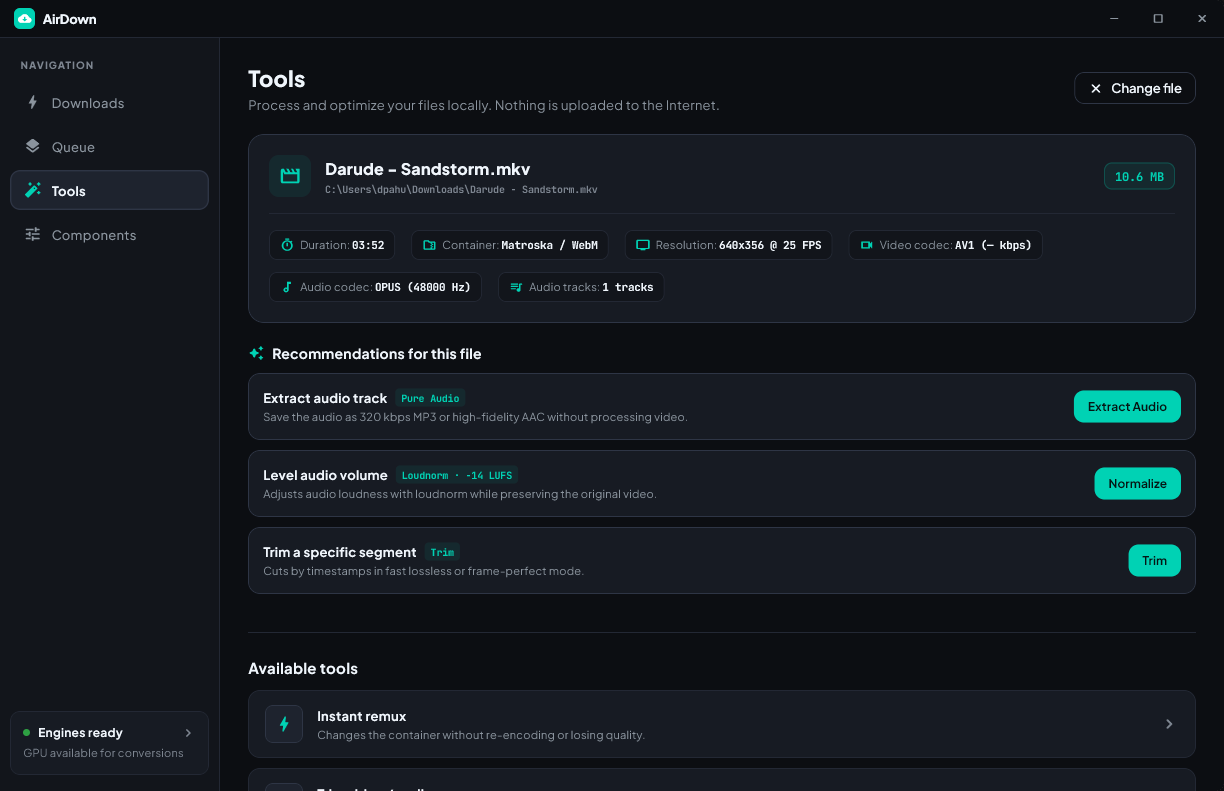Click the Audio tracks 1 tracks chip

pos(581,287)
